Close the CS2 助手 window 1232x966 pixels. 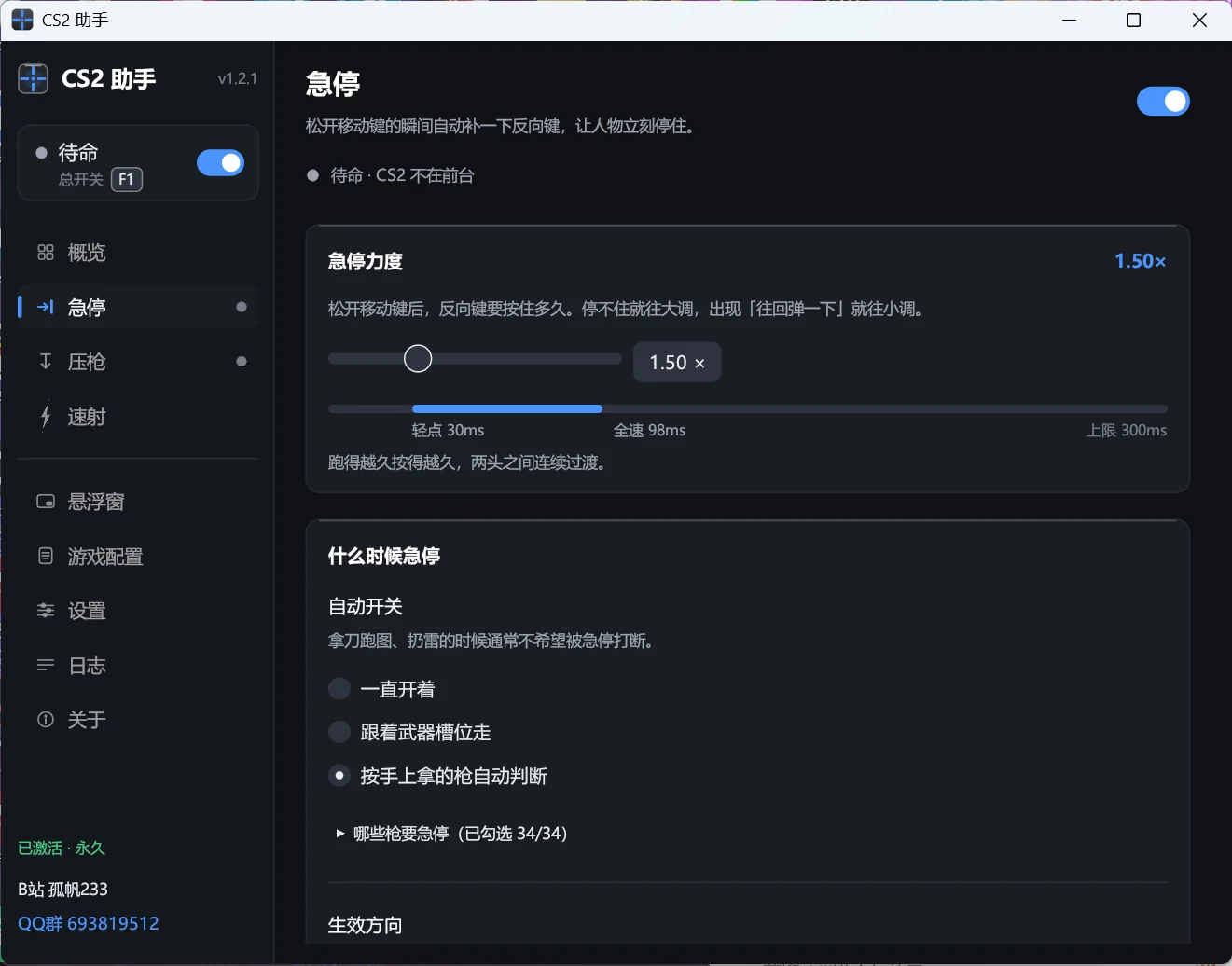(x=1199, y=21)
